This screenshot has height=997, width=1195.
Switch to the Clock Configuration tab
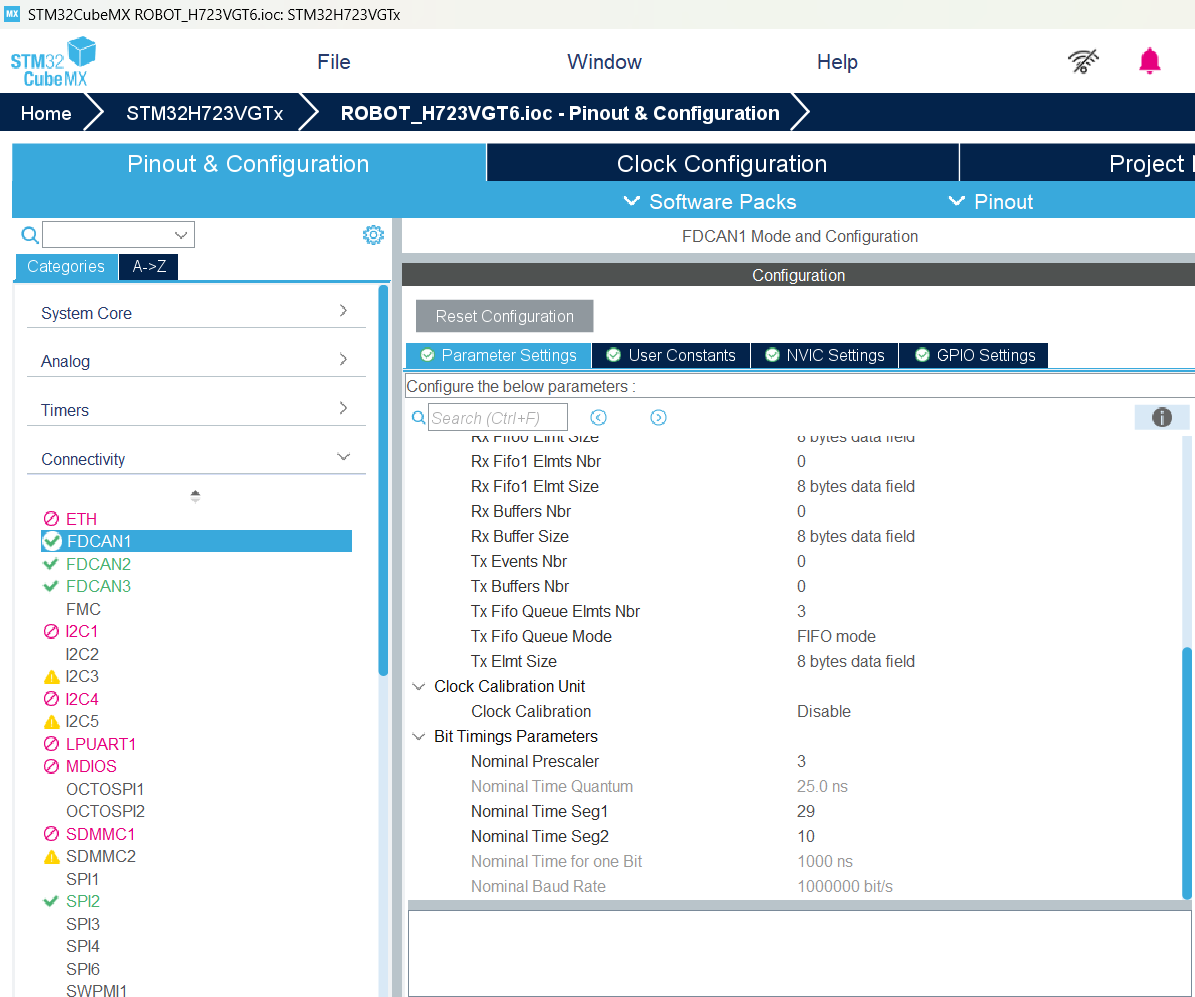click(x=722, y=163)
